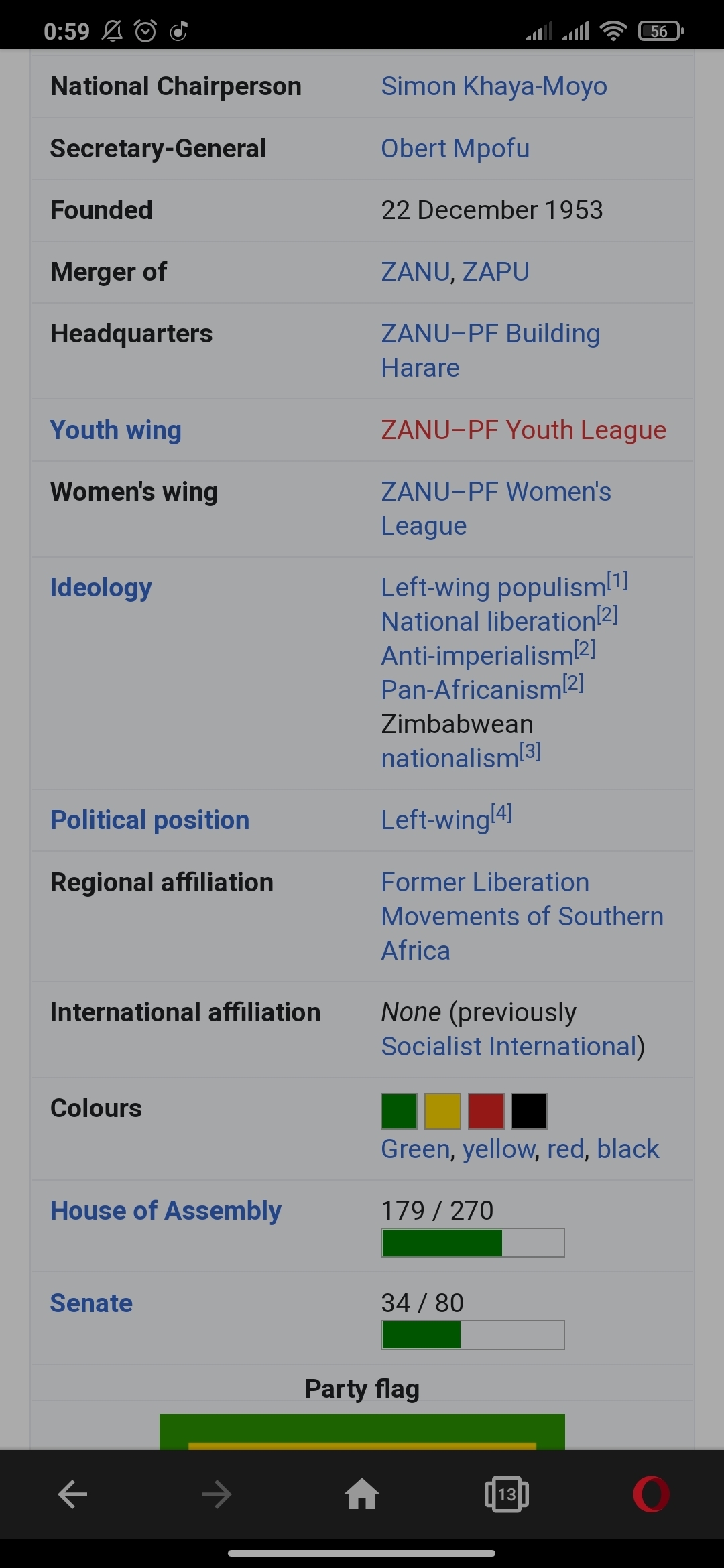Tap the browser back arrow

tap(72, 1494)
